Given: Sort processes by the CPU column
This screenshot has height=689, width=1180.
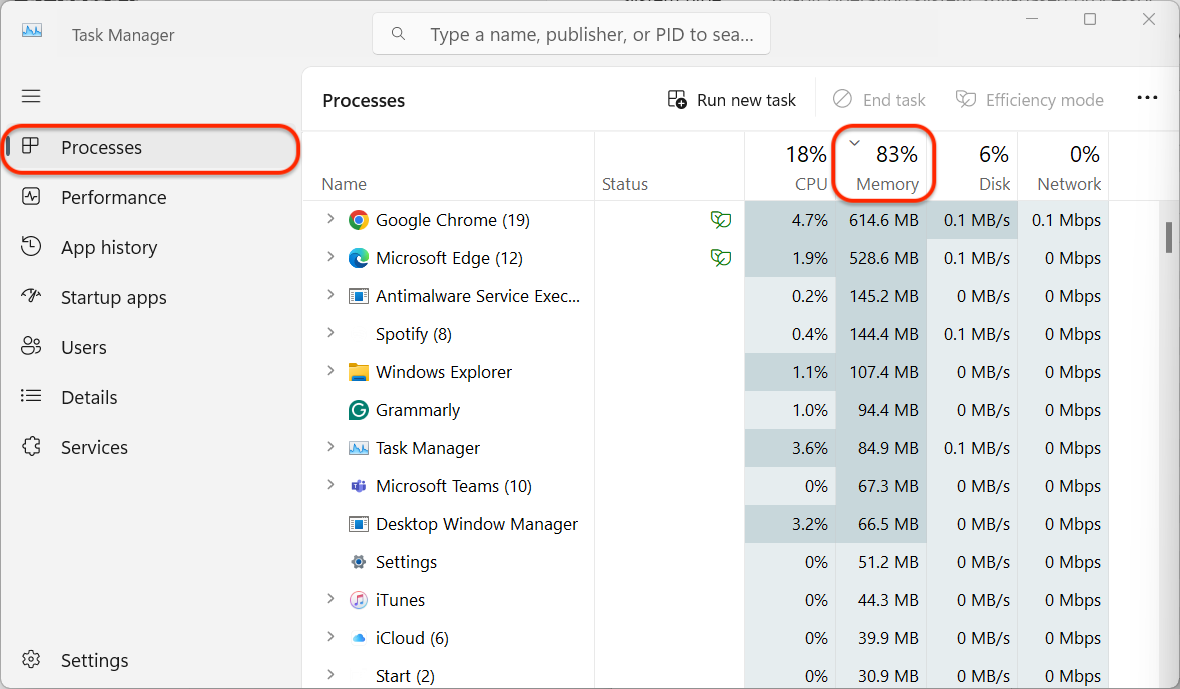Looking at the screenshot, I should [x=790, y=166].
